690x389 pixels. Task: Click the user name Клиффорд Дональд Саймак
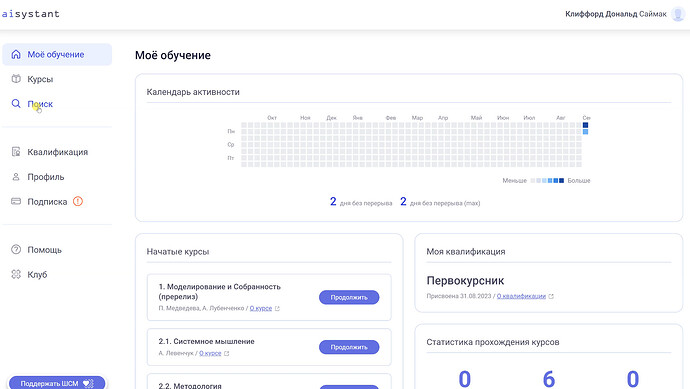pyautogui.click(x=616, y=14)
